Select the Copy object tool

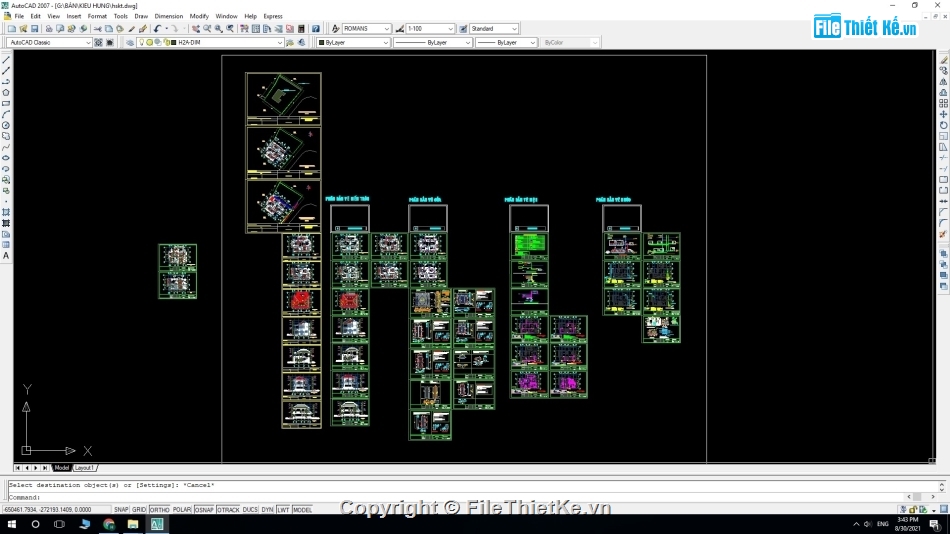coord(943,71)
